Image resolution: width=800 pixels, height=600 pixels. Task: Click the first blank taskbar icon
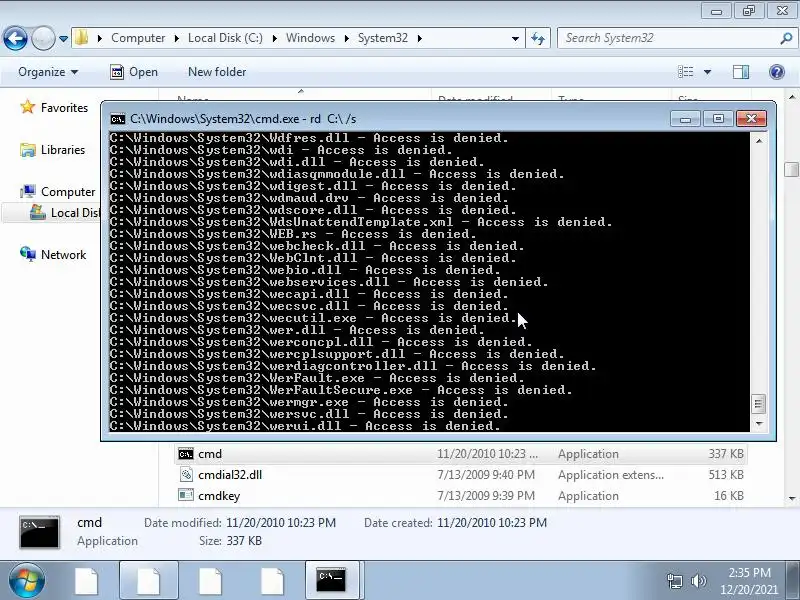[86, 581]
